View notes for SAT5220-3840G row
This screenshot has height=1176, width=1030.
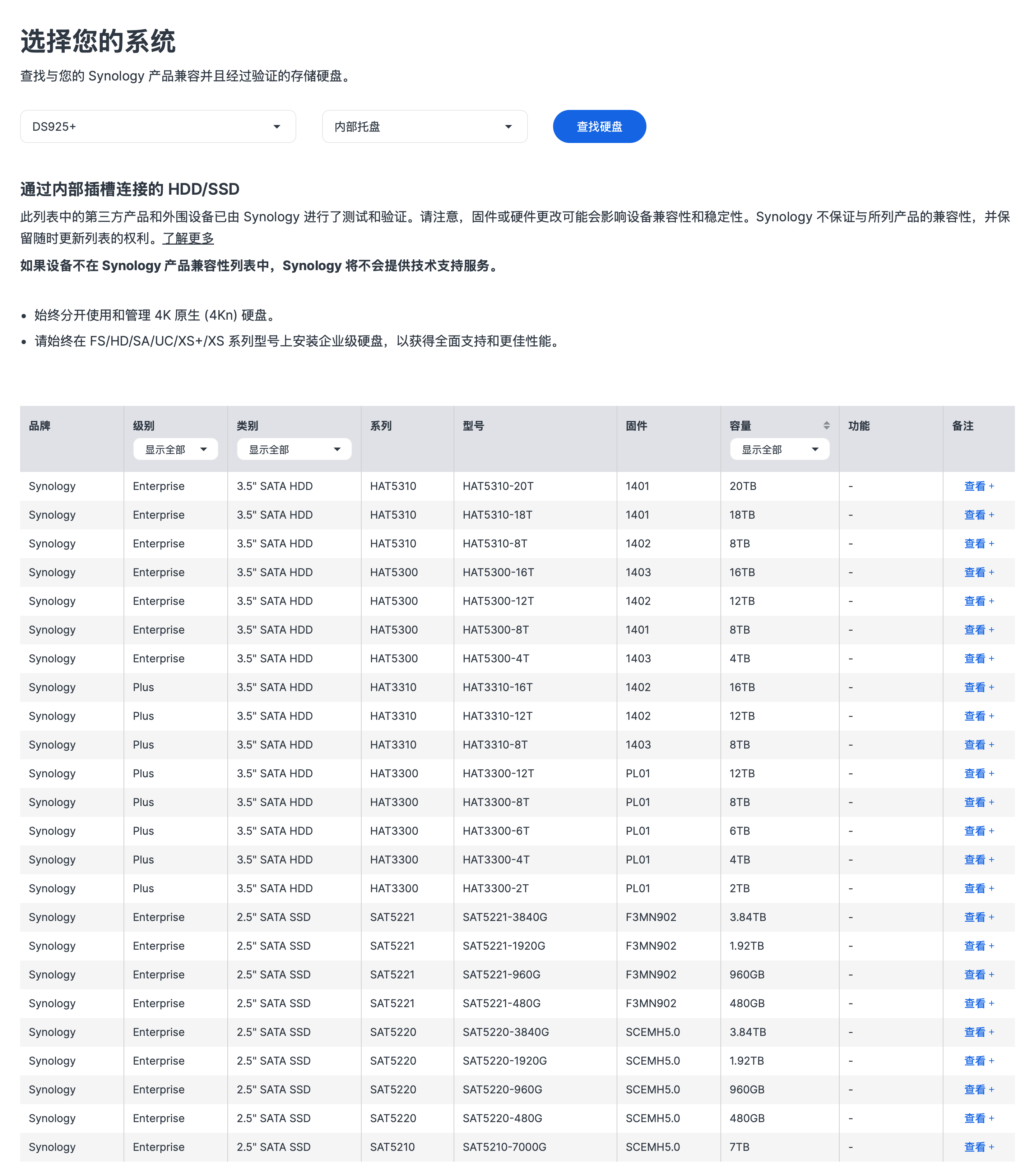point(979,1032)
